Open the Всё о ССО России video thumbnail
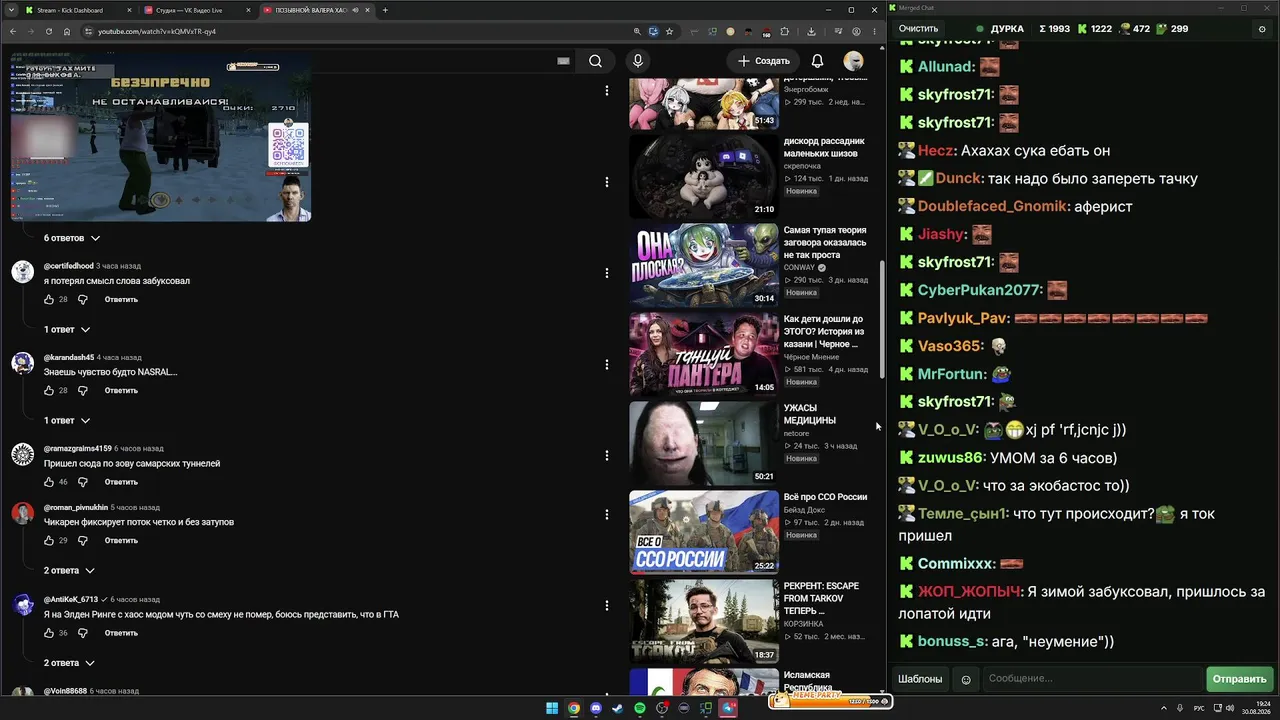The width and height of the screenshot is (1280, 720). tap(704, 532)
